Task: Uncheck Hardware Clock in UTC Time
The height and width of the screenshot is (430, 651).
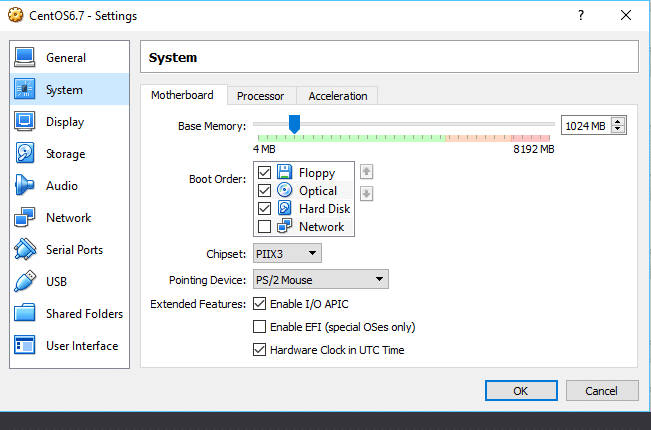Action: 261,350
